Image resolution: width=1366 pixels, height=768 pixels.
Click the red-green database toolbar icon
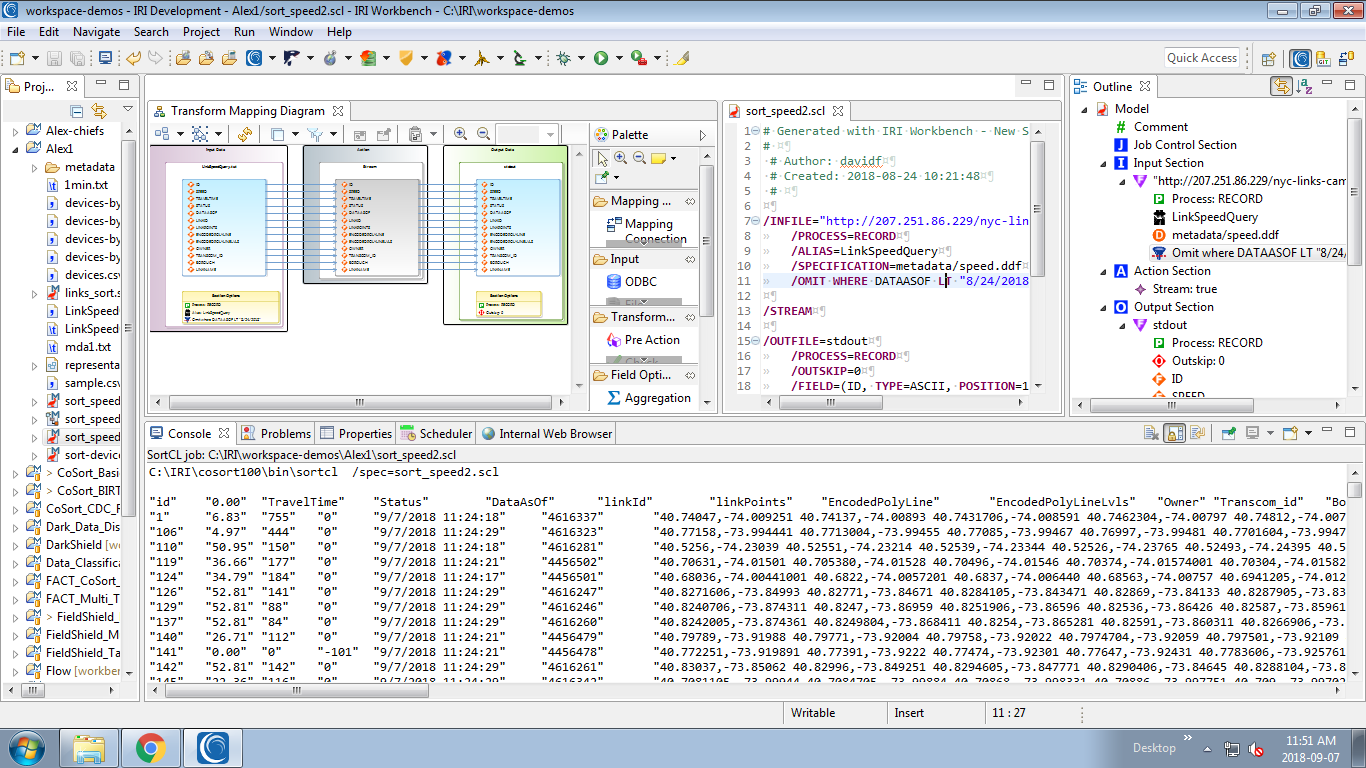pos(368,58)
